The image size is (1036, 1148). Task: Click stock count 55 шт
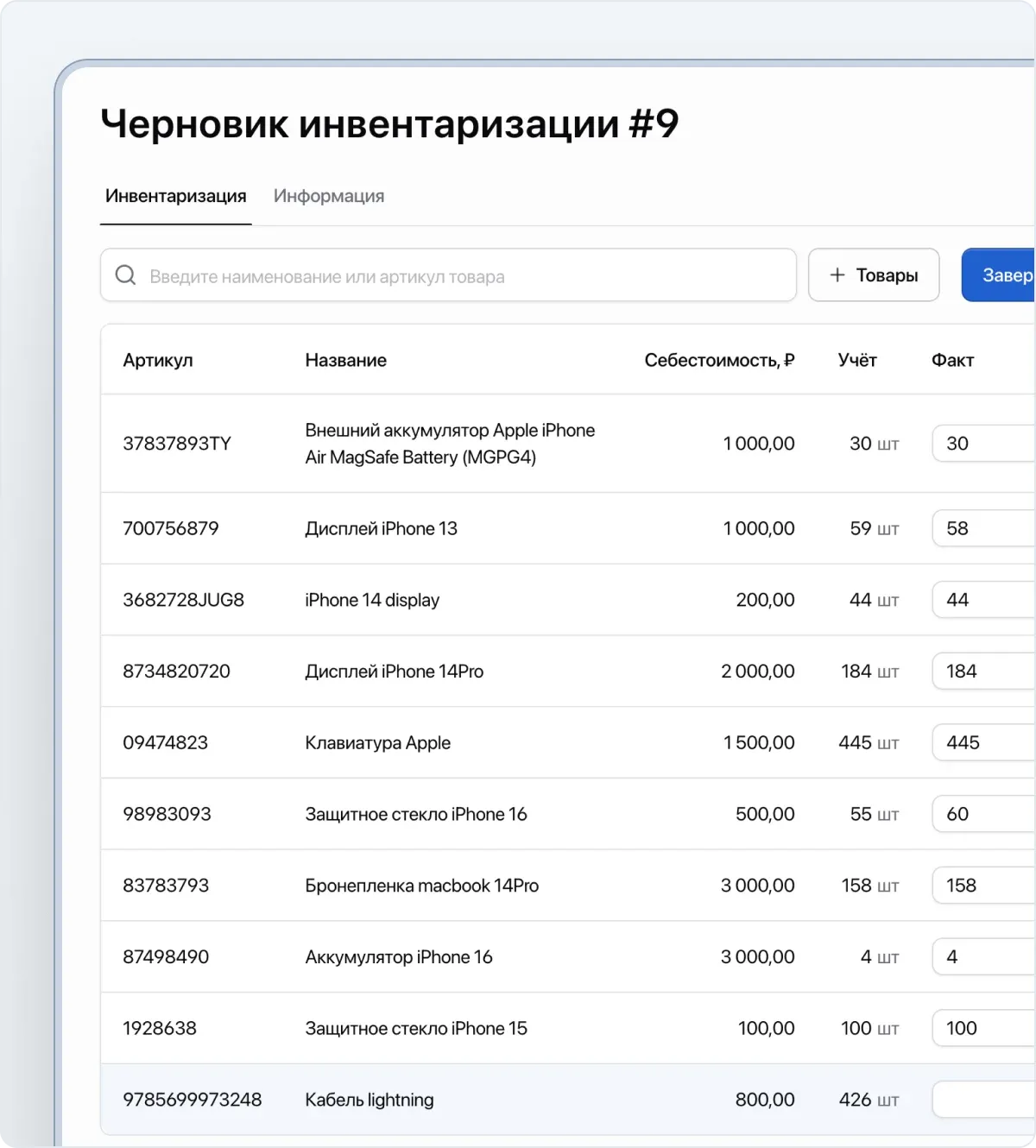875,814
